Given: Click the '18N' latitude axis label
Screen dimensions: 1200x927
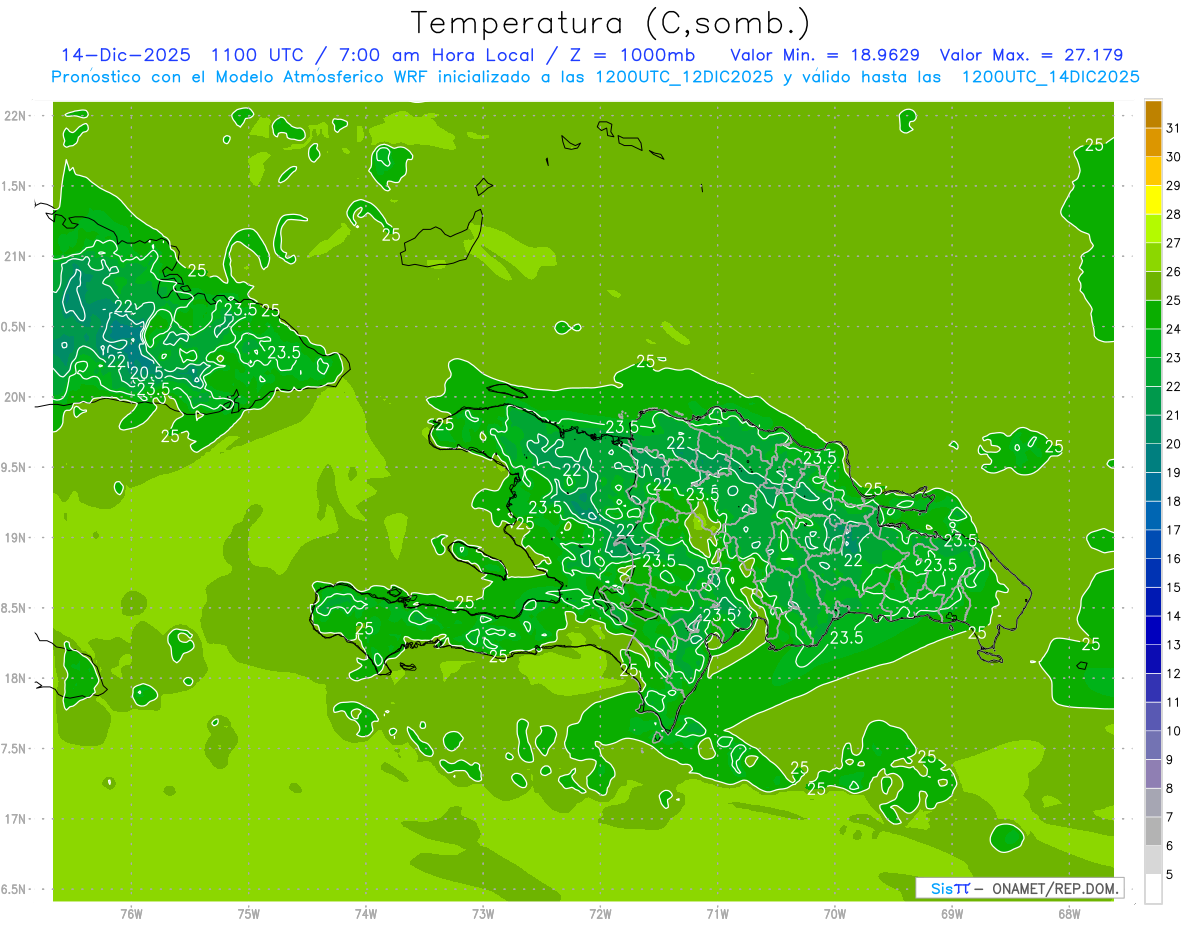Looking at the screenshot, I should pos(16,678).
